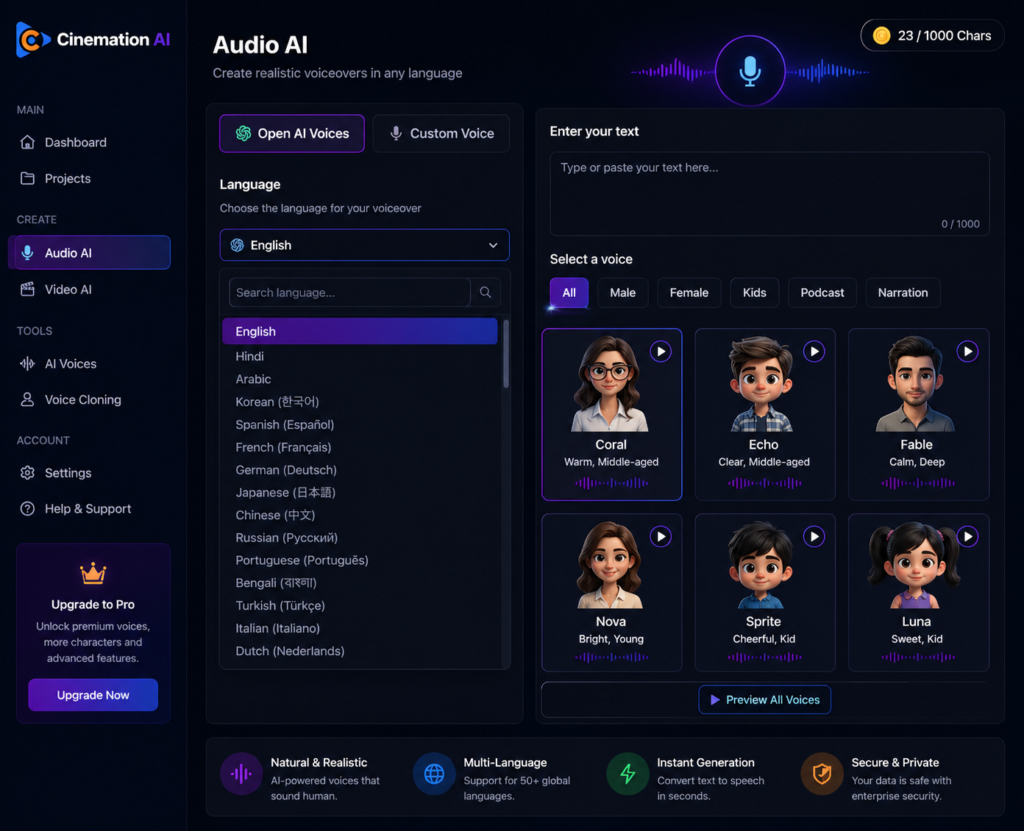Play the Coral voice preview
The image size is (1024, 831).
(x=661, y=351)
